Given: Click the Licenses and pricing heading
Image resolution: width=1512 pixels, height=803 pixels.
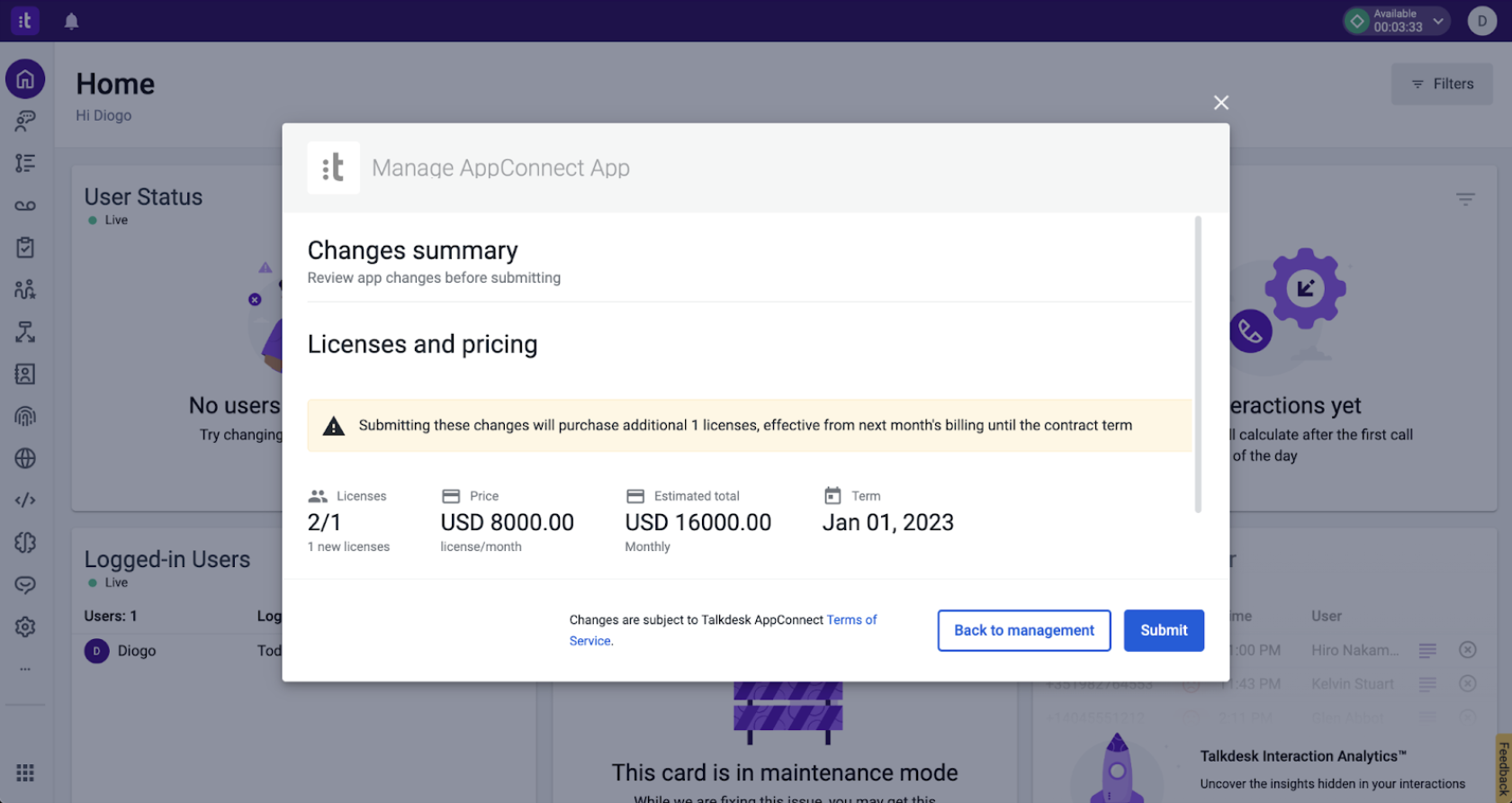Looking at the screenshot, I should coord(422,344).
